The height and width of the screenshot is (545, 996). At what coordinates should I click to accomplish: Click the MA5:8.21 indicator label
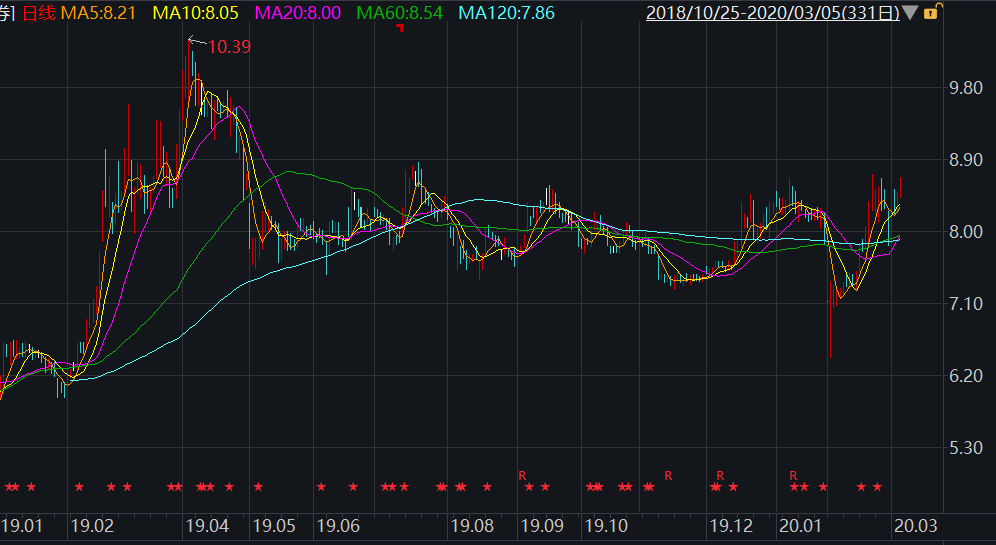101,13
